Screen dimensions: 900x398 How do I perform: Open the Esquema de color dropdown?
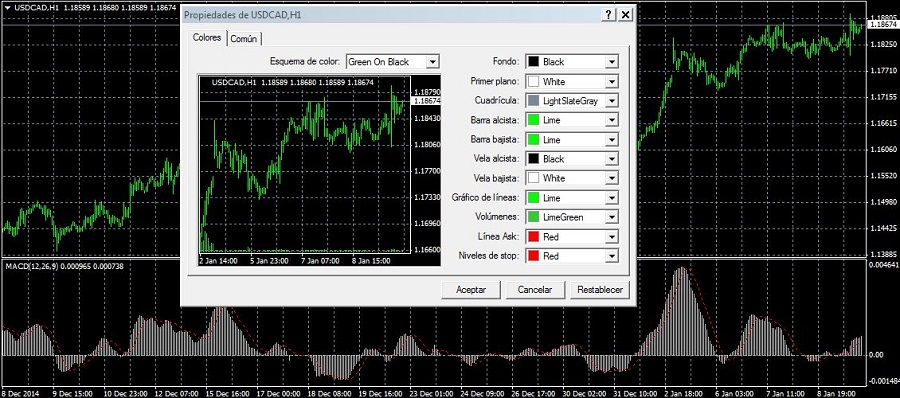(393, 61)
